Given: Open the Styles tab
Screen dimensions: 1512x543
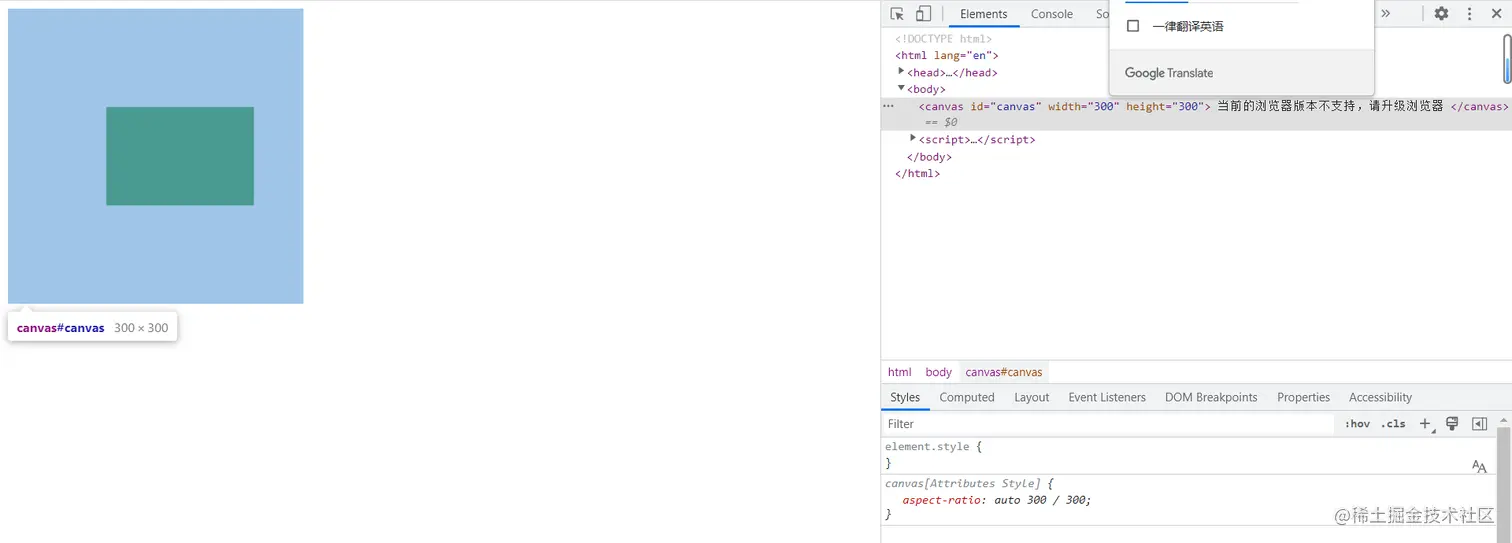Looking at the screenshot, I should [905, 397].
